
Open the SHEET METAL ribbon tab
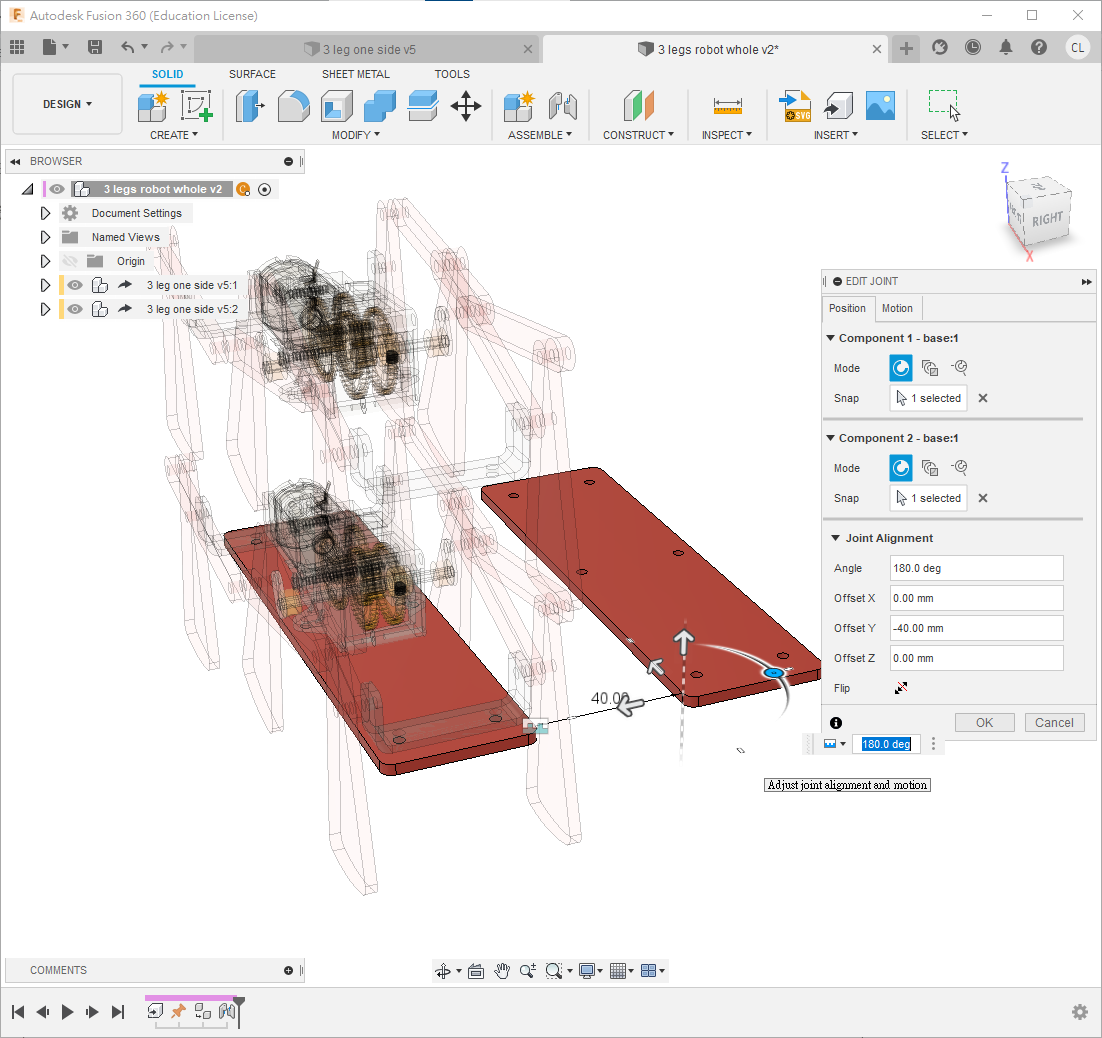[x=355, y=74]
